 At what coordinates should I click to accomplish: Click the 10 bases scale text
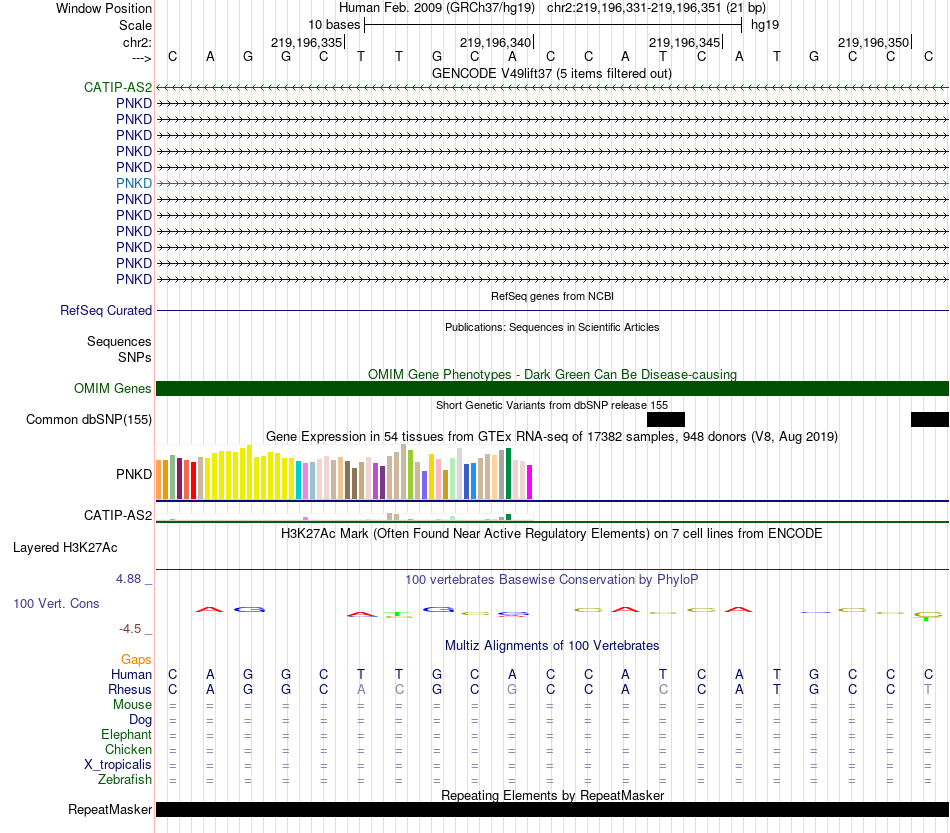click(334, 25)
